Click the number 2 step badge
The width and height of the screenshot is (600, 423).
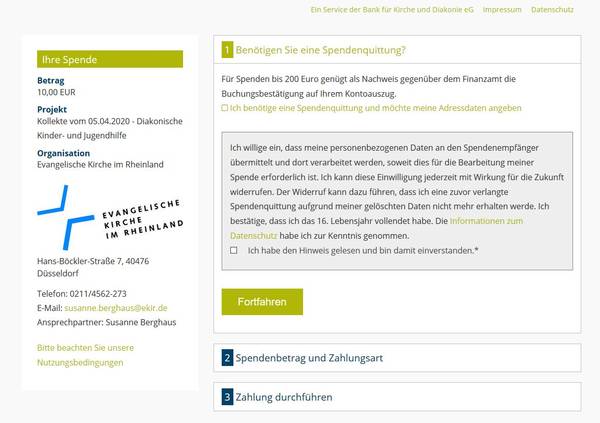tap(228, 358)
